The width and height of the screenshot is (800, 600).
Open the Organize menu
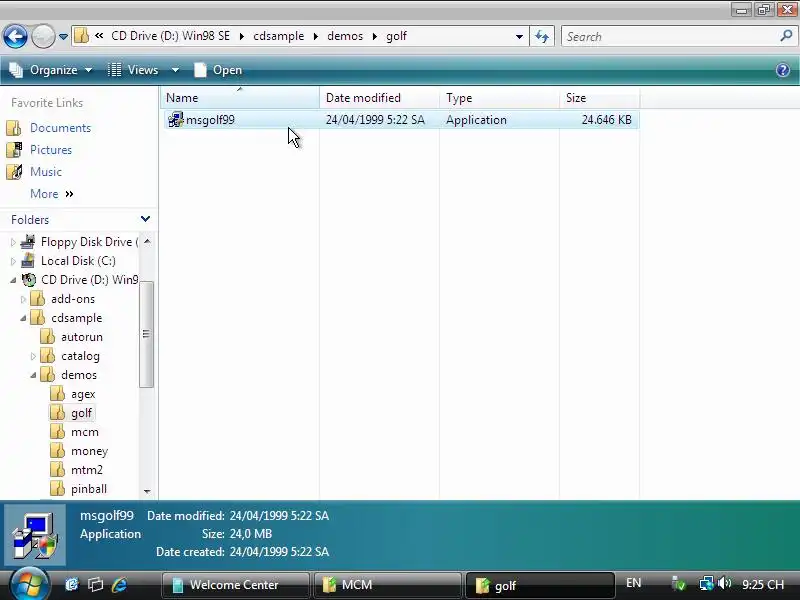pyautogui.click(x=51, y=70)
